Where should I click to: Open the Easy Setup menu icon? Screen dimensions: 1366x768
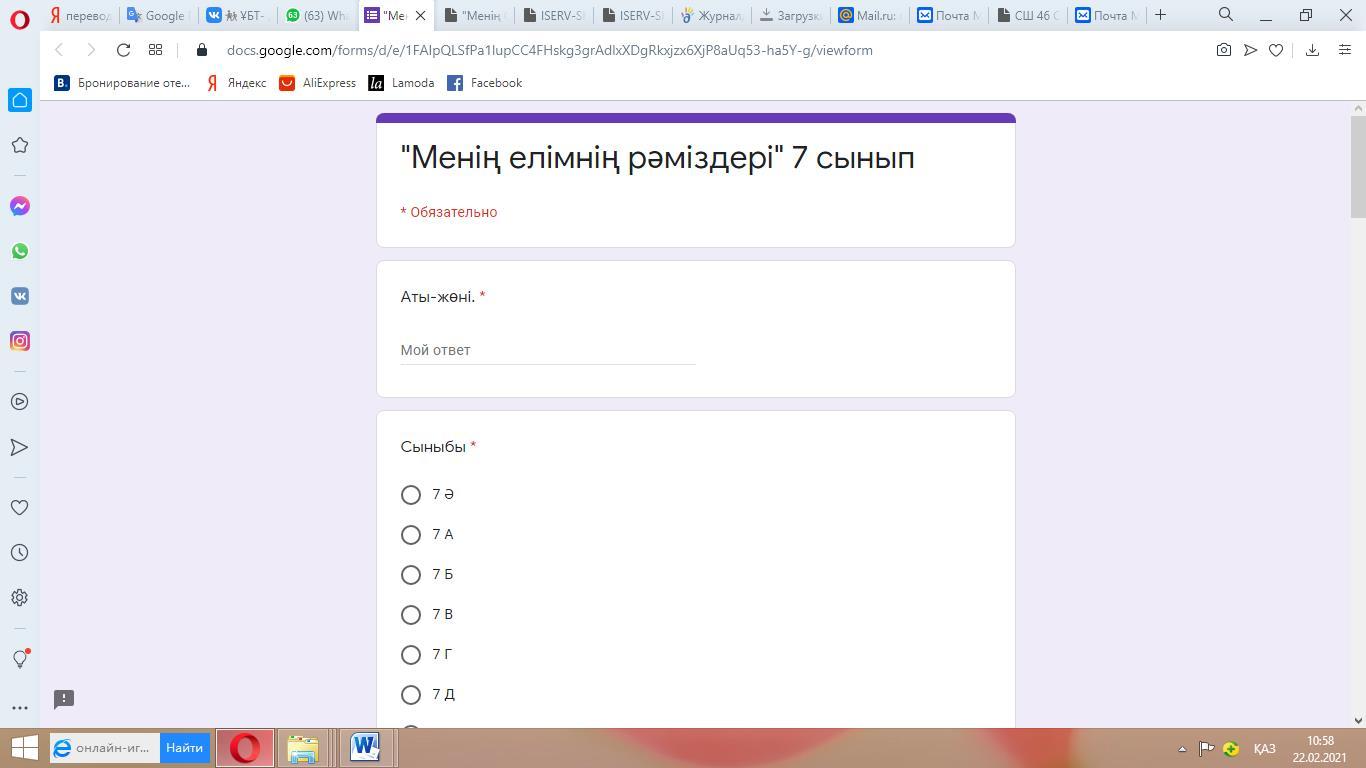(x=1345, y=50)
